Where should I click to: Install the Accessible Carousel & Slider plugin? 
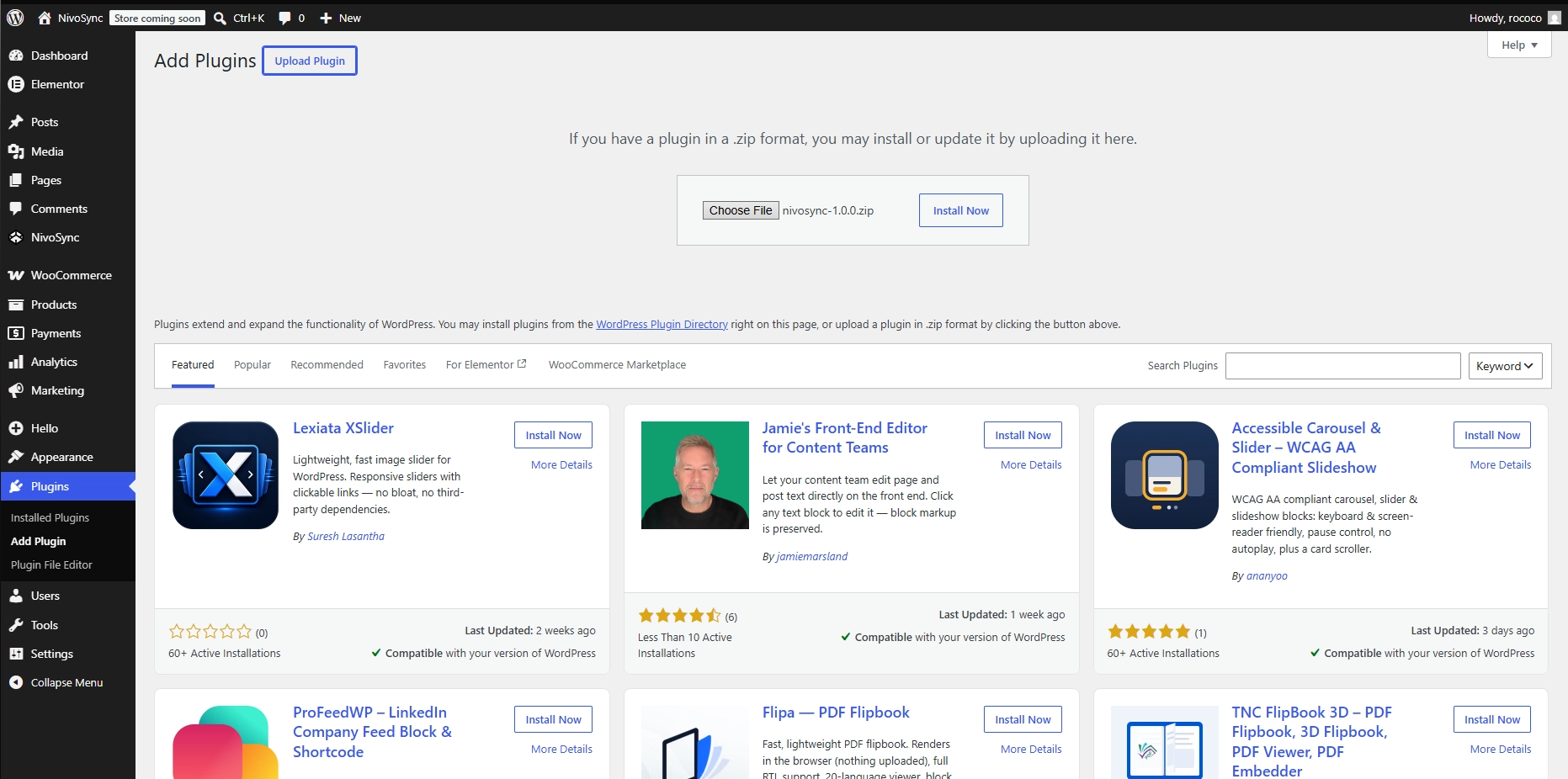[x=1492, y=435]
